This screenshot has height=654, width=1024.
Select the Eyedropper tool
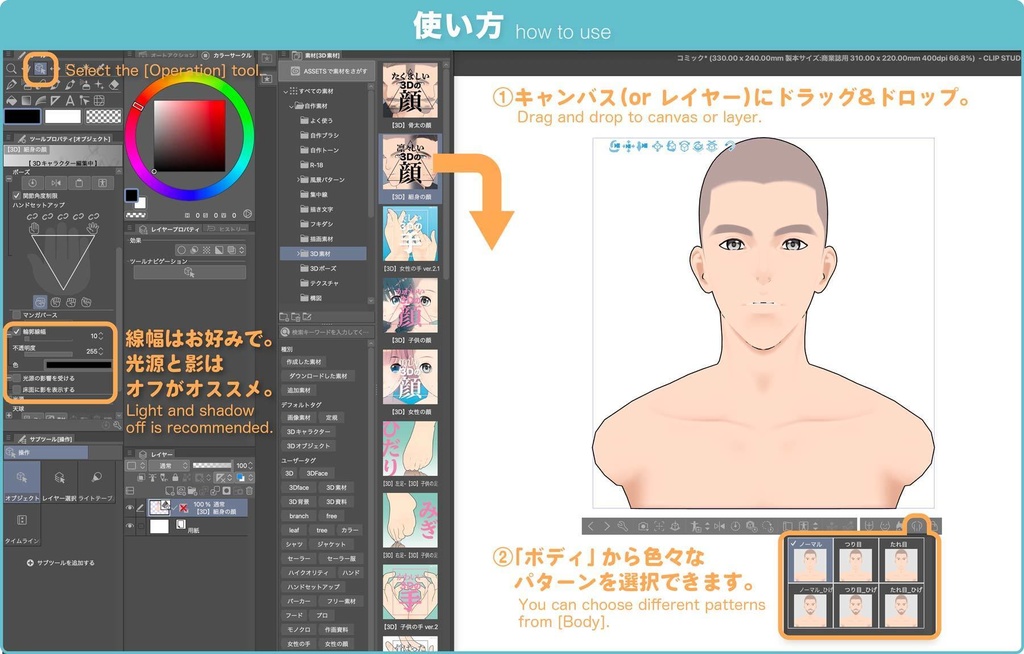pos(101,66)
